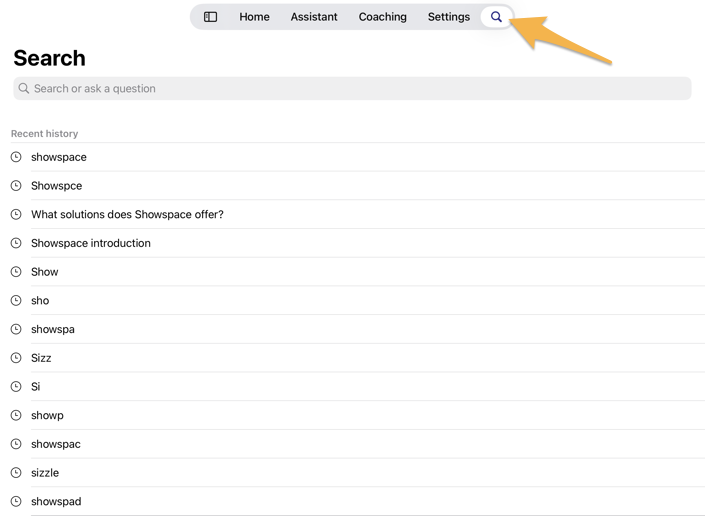Click the clock icon beside 'showspad'

pyautogui.click(x=16, y=501)
